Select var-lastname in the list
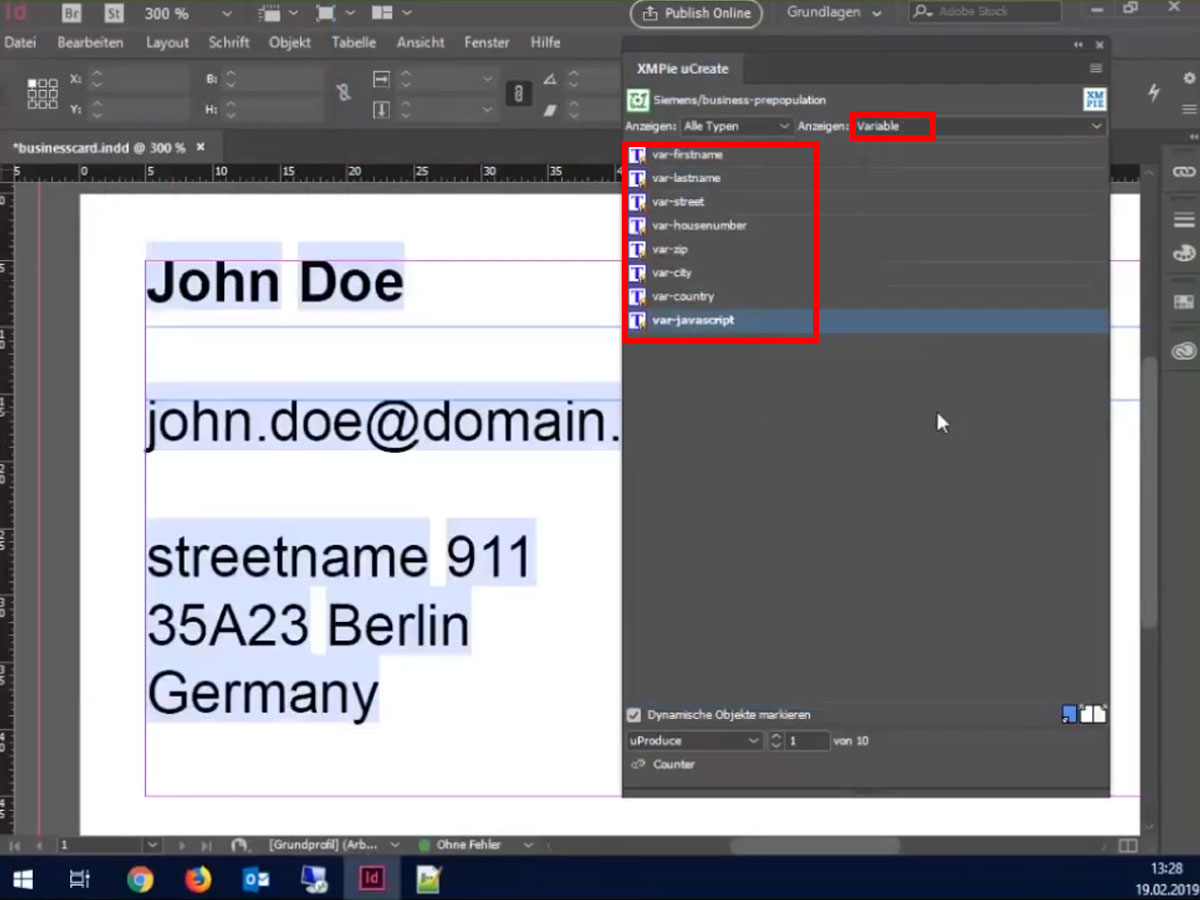 866,178
